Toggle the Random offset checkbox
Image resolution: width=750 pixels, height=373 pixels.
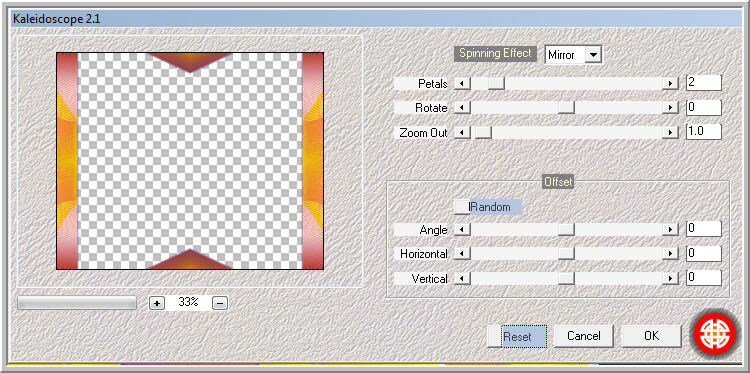tap(462, 207)
